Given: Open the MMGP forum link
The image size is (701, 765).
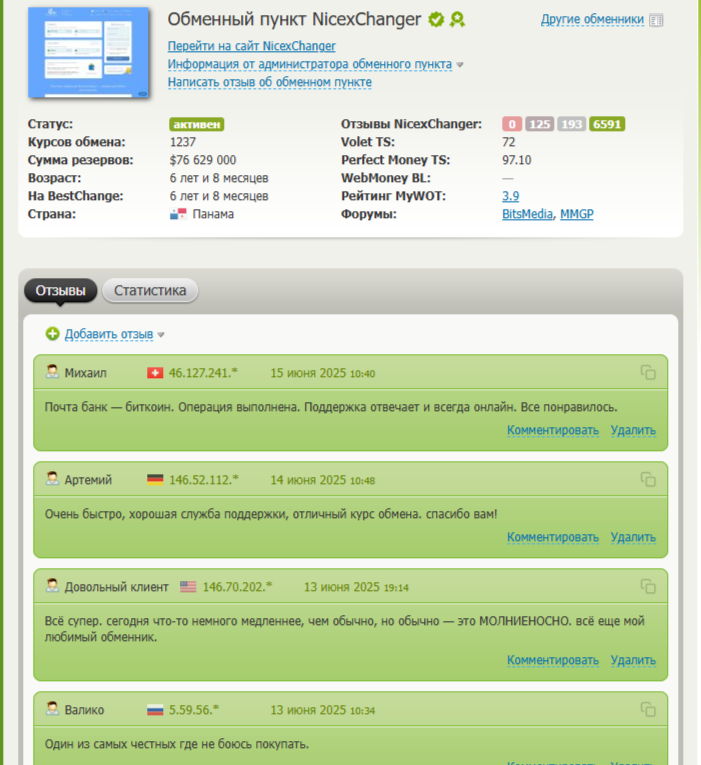Looking at the screenshot, I should (x=577, y=214).
